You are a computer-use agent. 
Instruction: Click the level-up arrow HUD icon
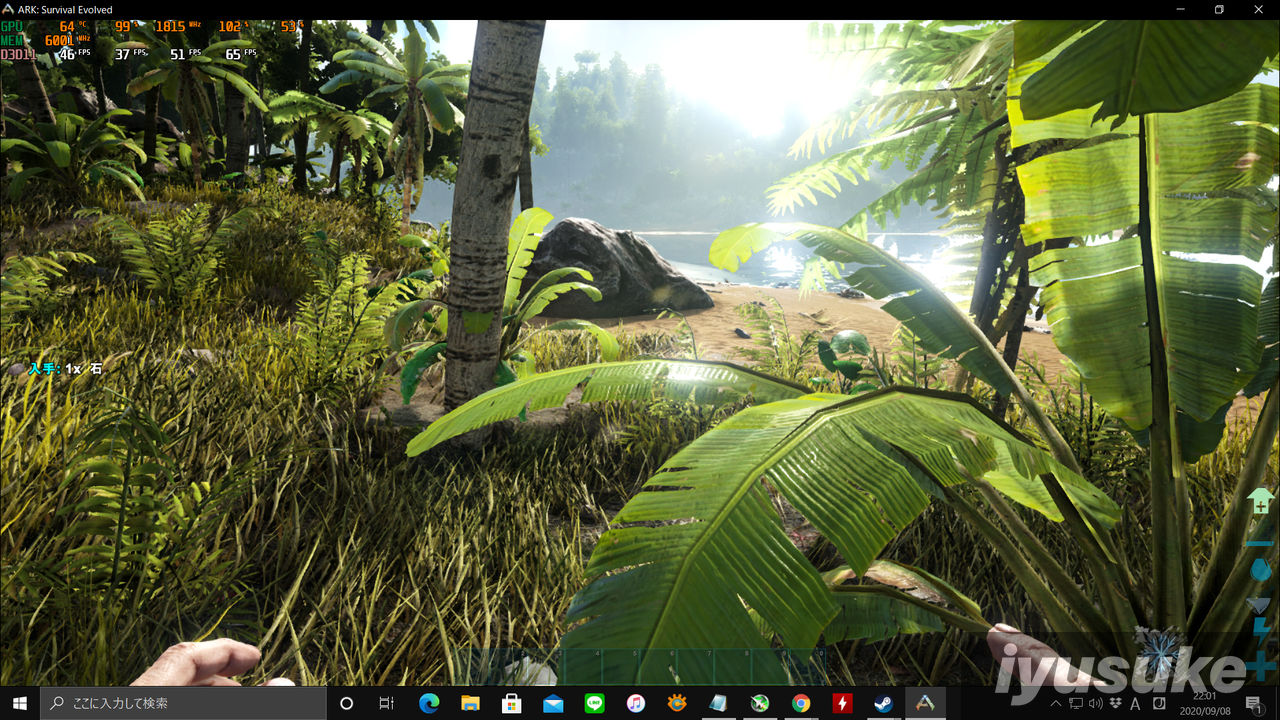coord(1261,500)
